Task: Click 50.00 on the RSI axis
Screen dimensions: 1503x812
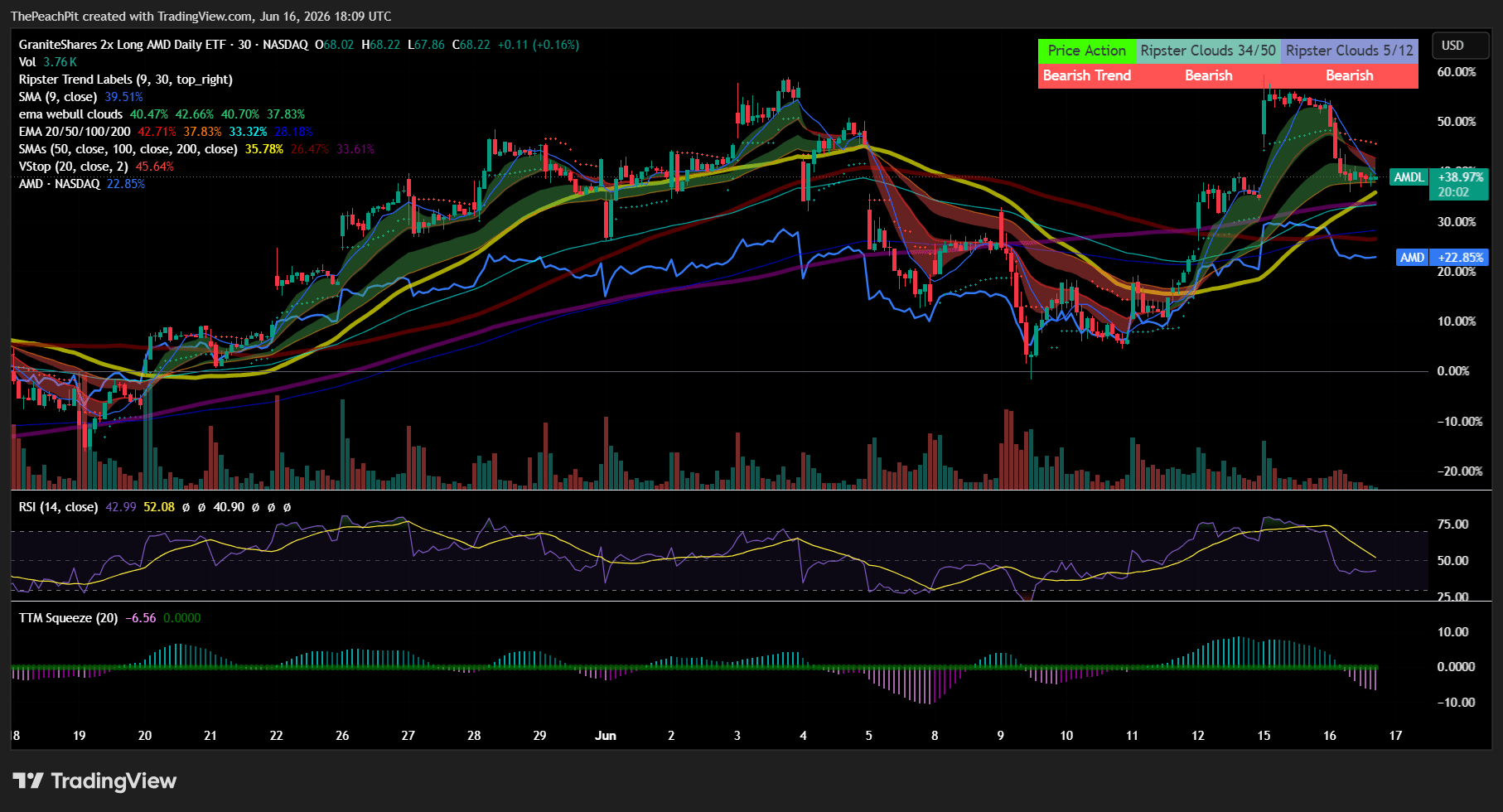Action: pos(1452,561)
